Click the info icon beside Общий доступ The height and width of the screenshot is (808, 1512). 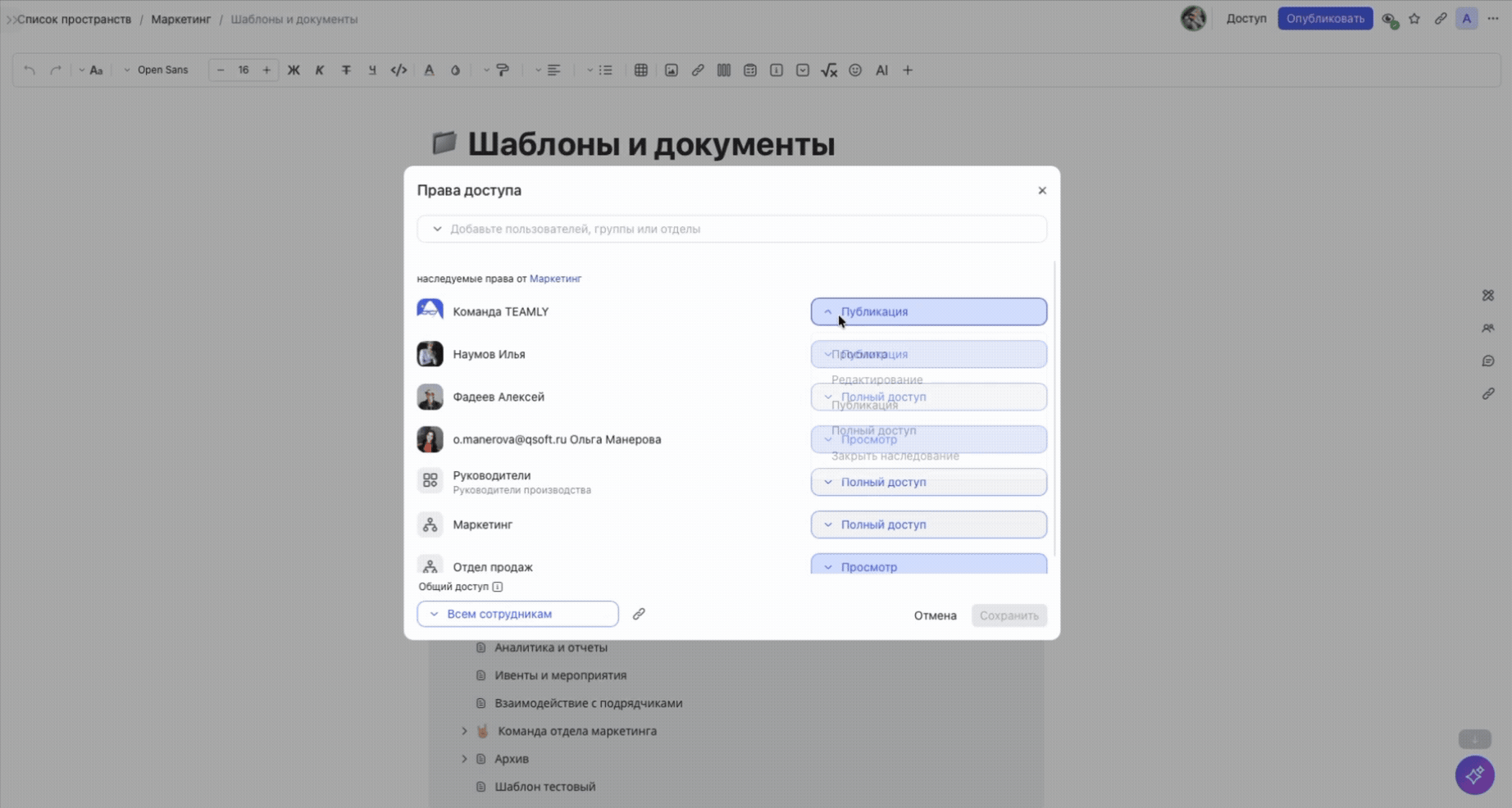[x=498, y=587]
